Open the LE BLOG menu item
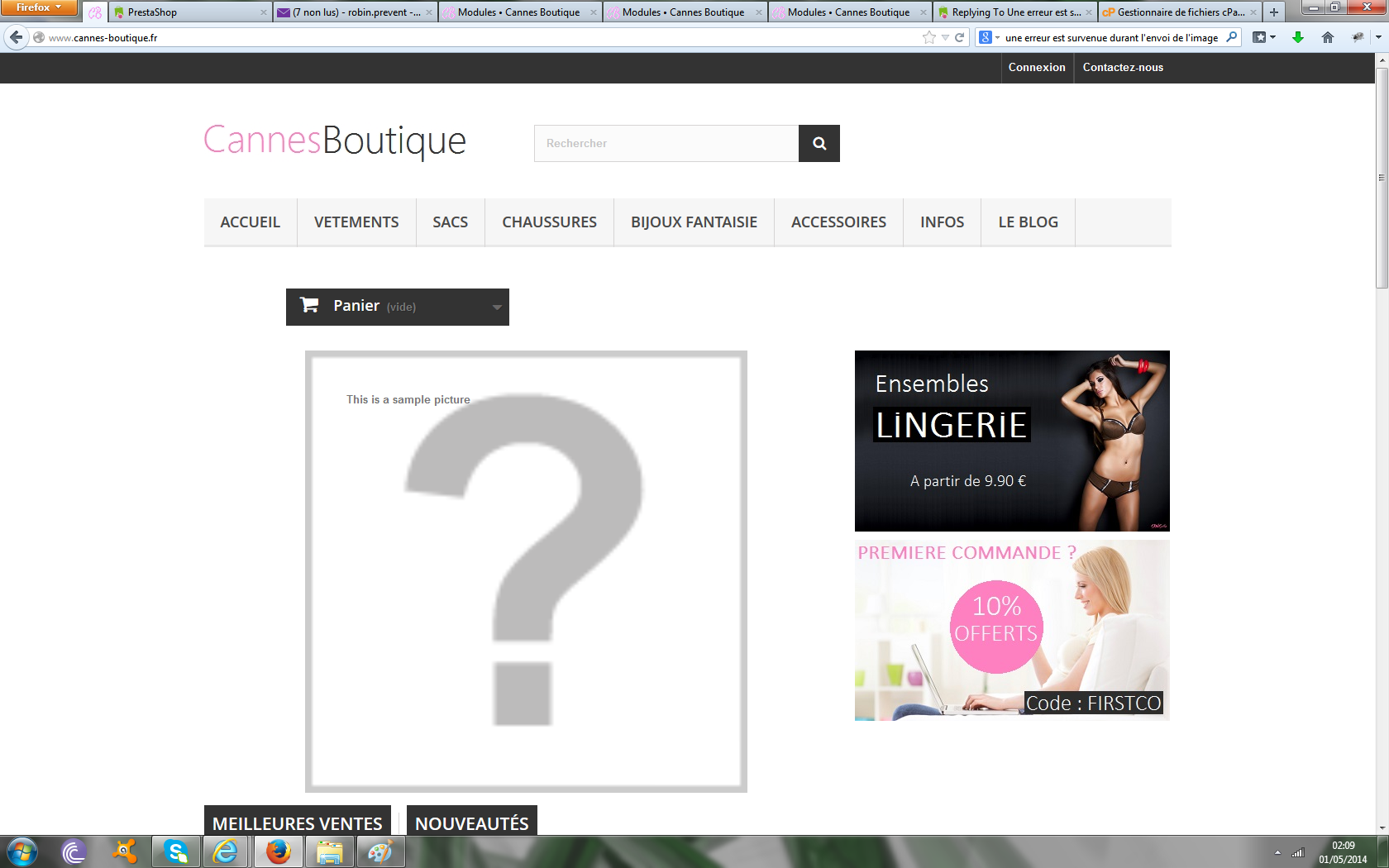Viewport: 1389px width, 868px height. [x=1028, y=222]
